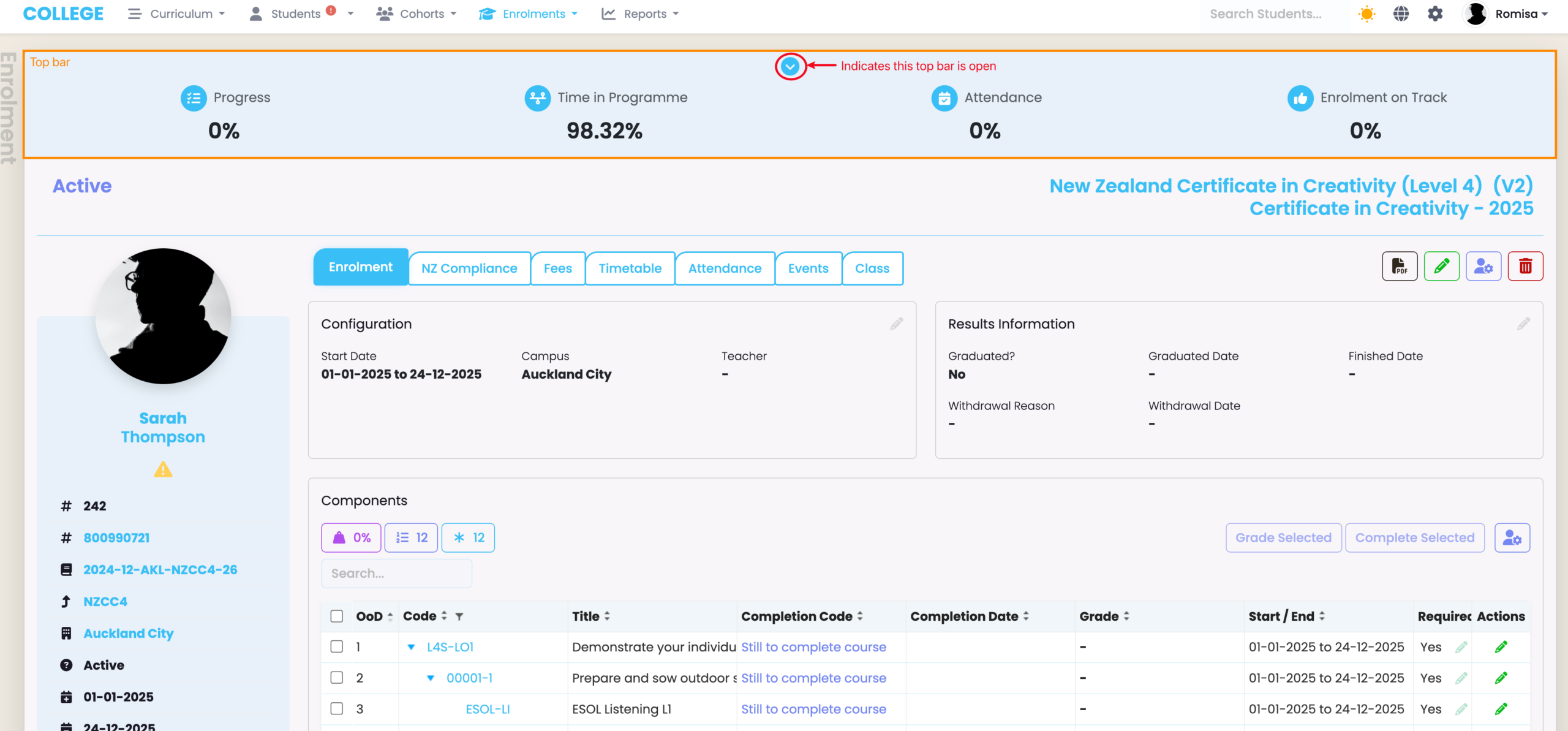Tick the checkbox for row L4S-LO1

tap(337, 646)
